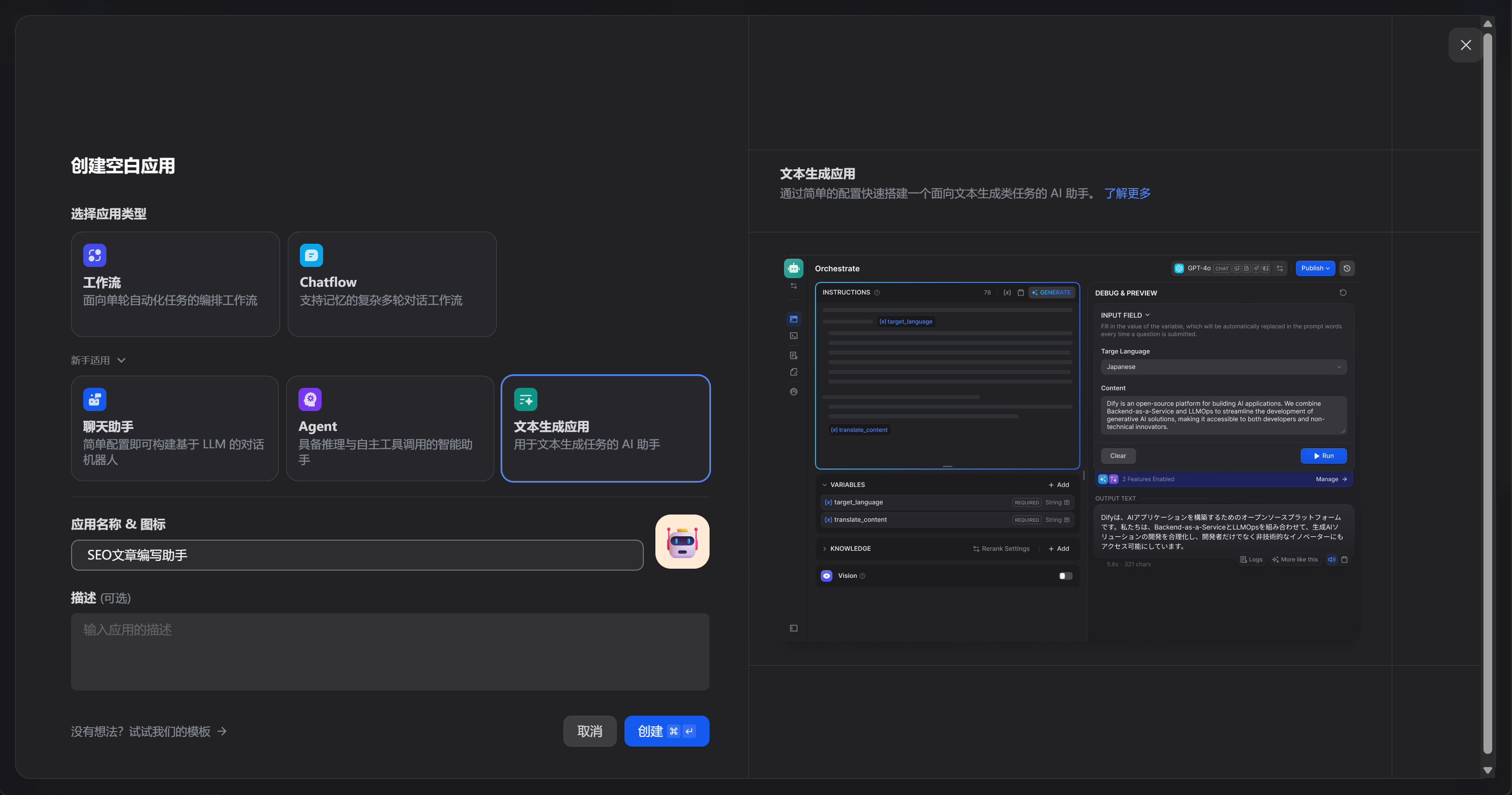This screenshot has height=795, width=1512.
Task: Click the annotations edit sidebar icon
Action: pos(793,372)
